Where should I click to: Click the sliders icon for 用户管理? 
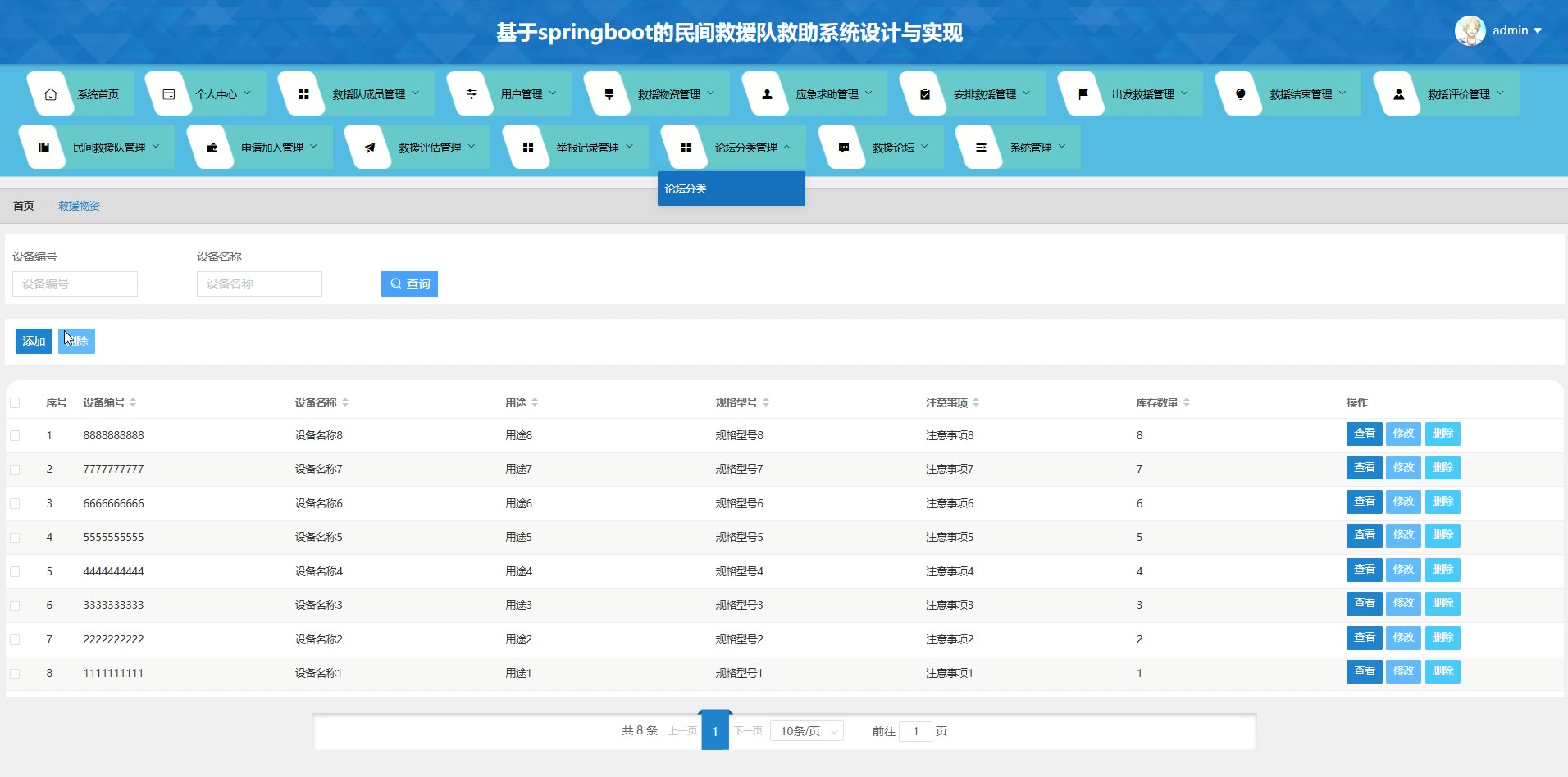(x=472, y=94)
